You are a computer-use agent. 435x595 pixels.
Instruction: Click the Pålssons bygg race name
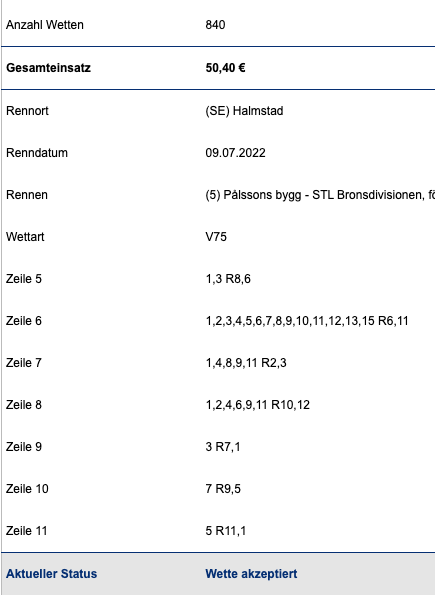click(x=320, y=195)
